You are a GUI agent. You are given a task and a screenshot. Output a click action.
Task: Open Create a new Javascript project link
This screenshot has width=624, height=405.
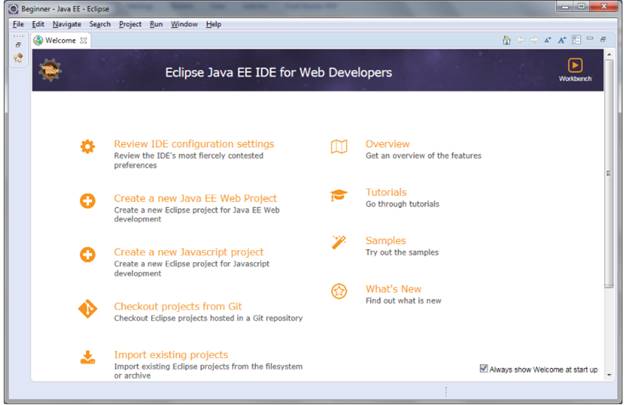tap(189, 252)
